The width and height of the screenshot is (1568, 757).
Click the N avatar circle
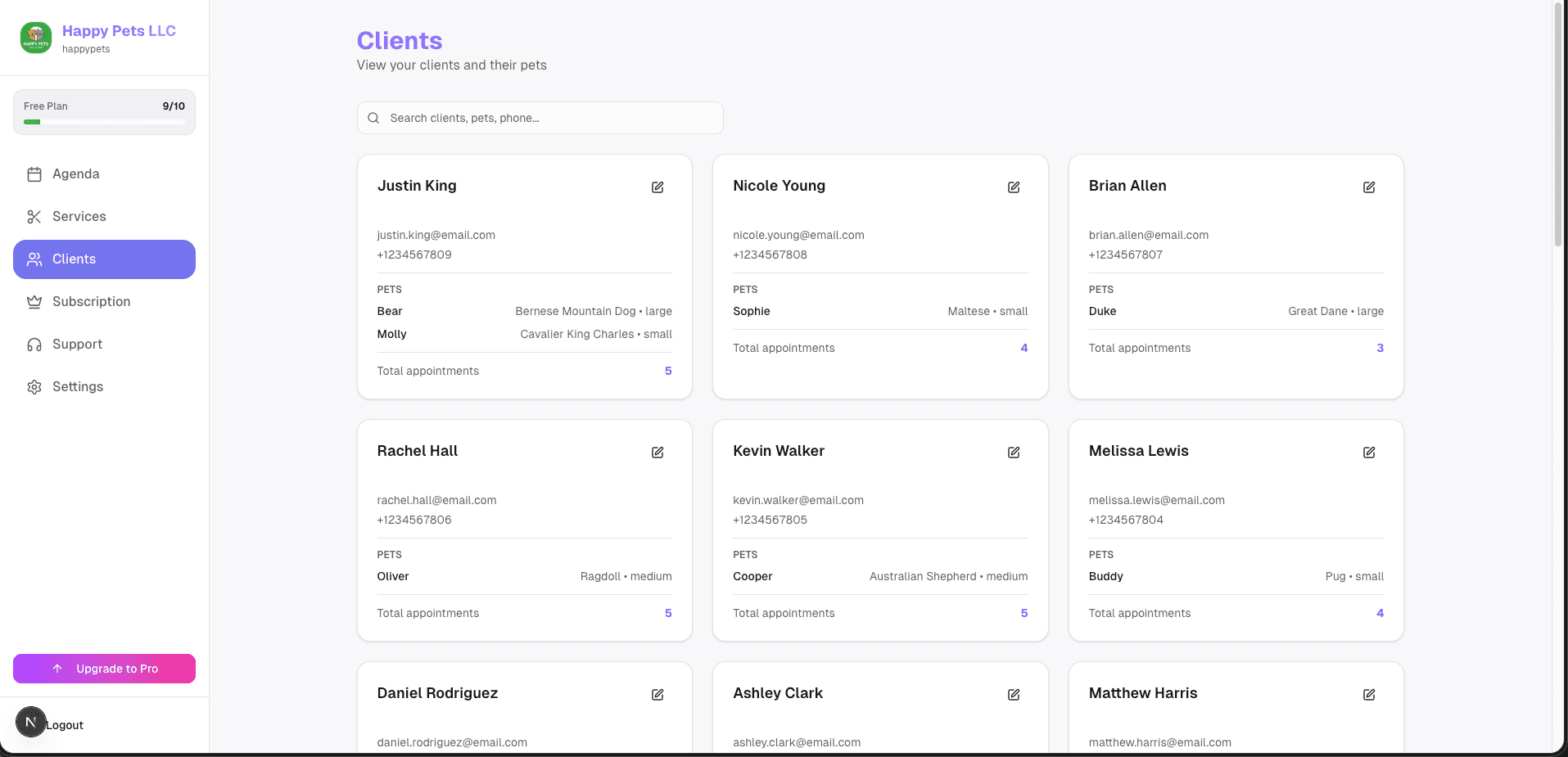point(31,722)
